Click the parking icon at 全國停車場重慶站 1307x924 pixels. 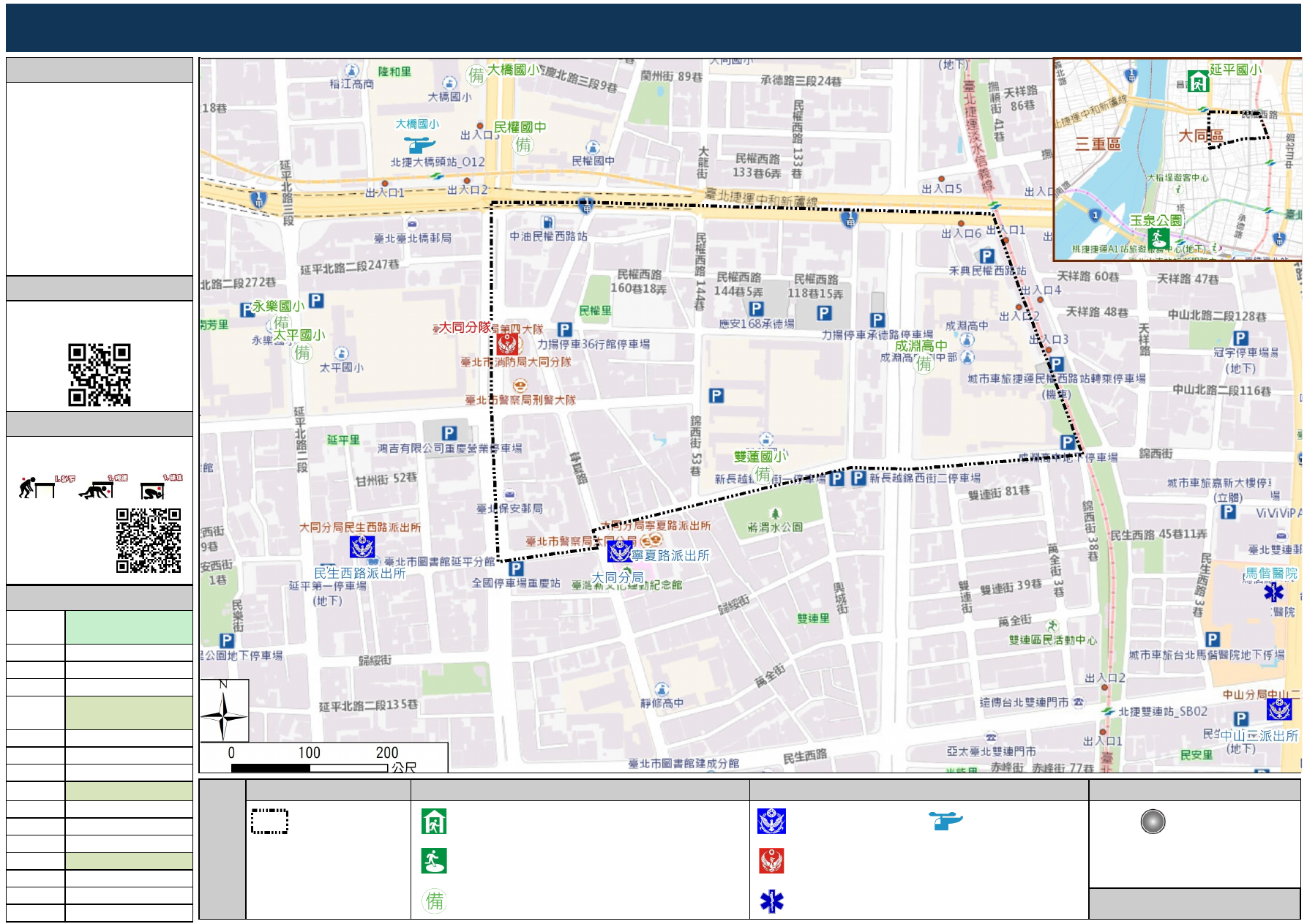pyautogui.click(x=516, y=568)
